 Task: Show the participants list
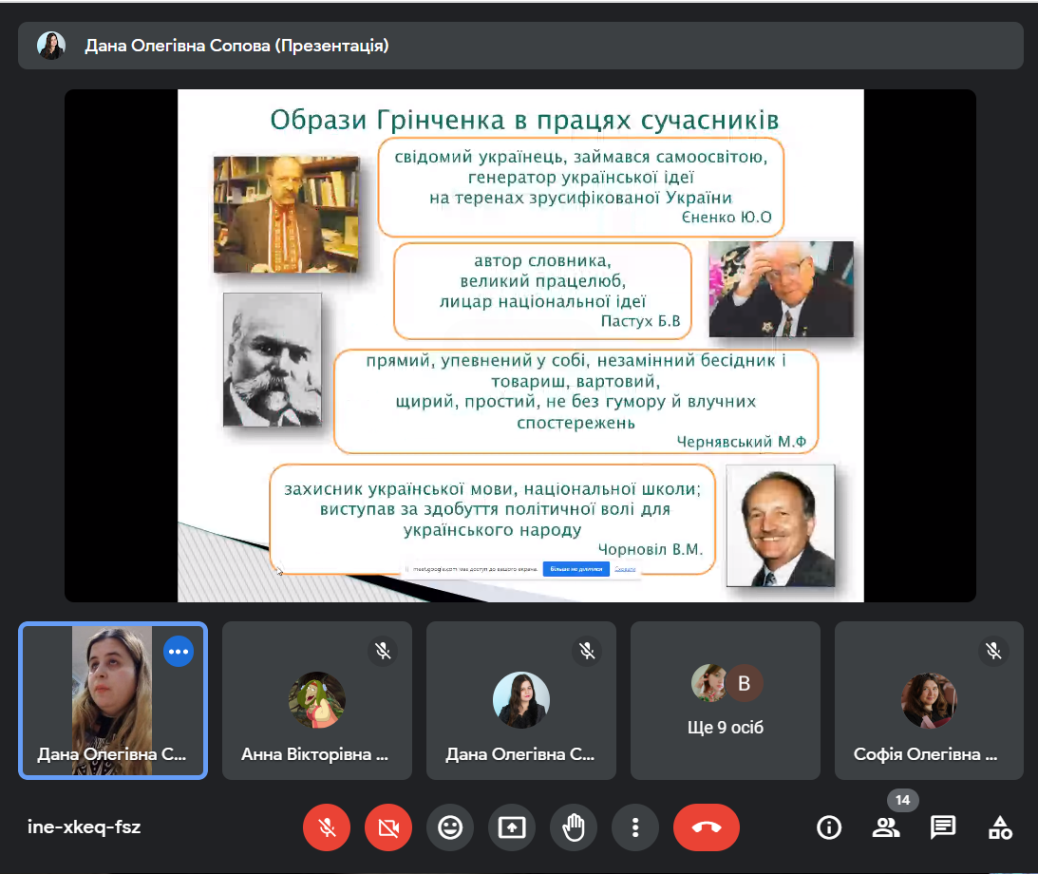pos(886,827)
